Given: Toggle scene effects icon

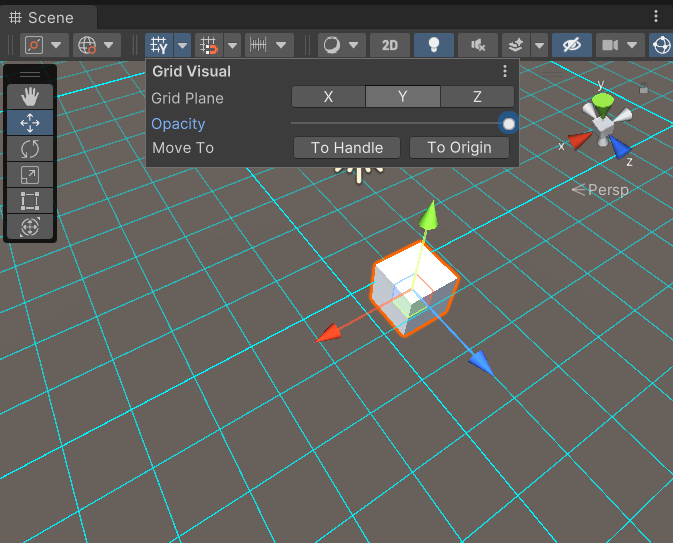Looking at the screenshot, I should 516,45.
